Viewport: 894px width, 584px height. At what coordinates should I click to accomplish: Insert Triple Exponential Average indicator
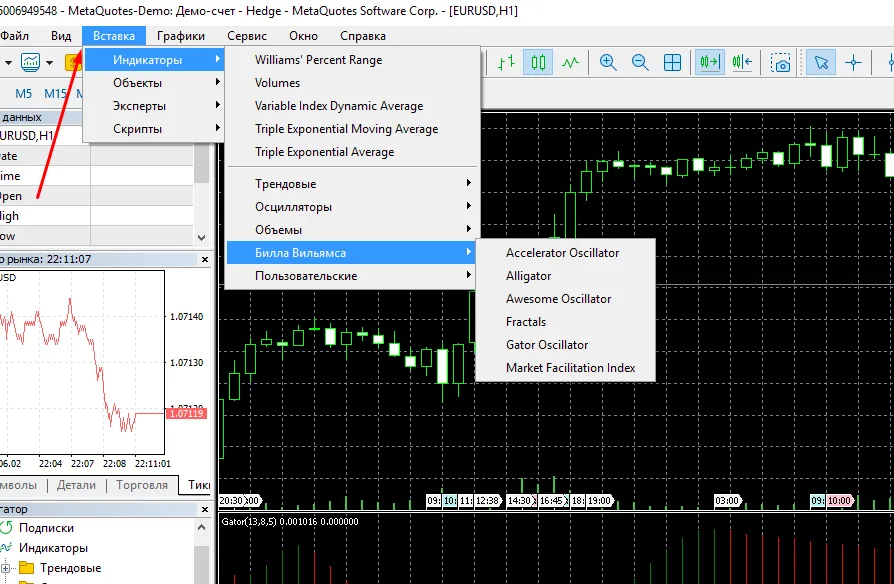[352, 152]
